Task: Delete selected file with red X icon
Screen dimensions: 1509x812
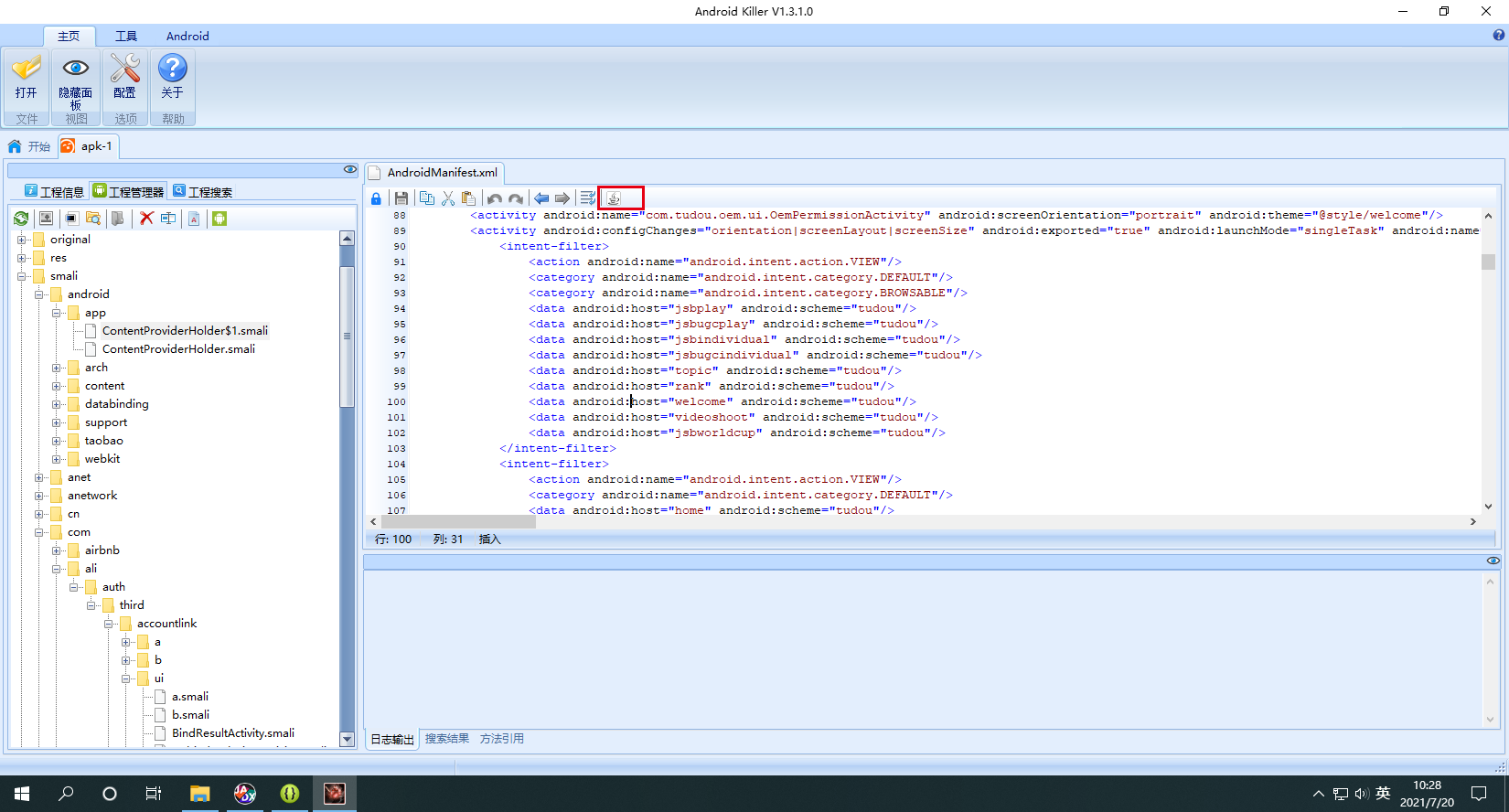Action: click(x=146, y=219)
